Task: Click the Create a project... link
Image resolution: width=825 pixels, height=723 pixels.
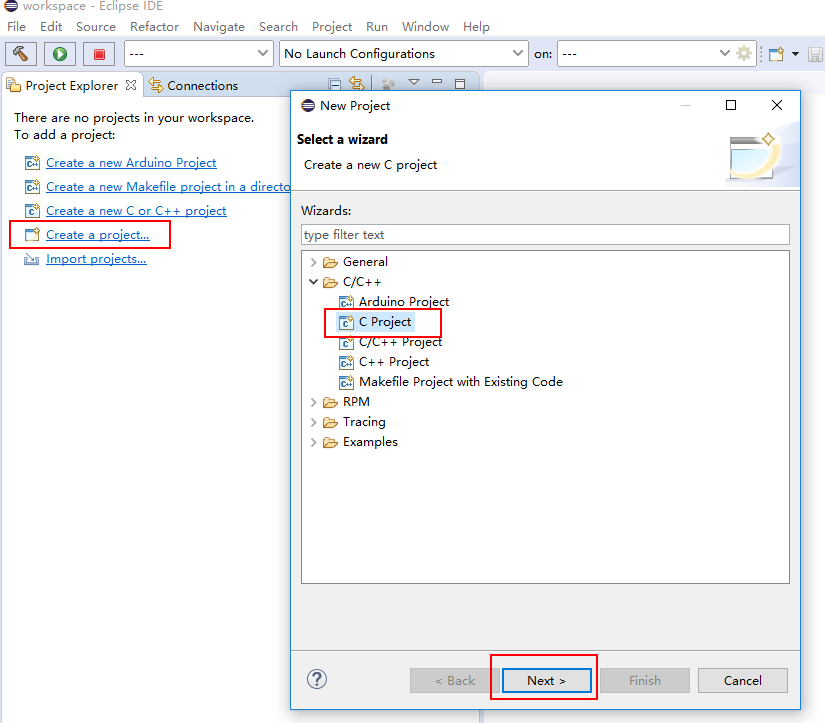Action: (x=98, y=235)
